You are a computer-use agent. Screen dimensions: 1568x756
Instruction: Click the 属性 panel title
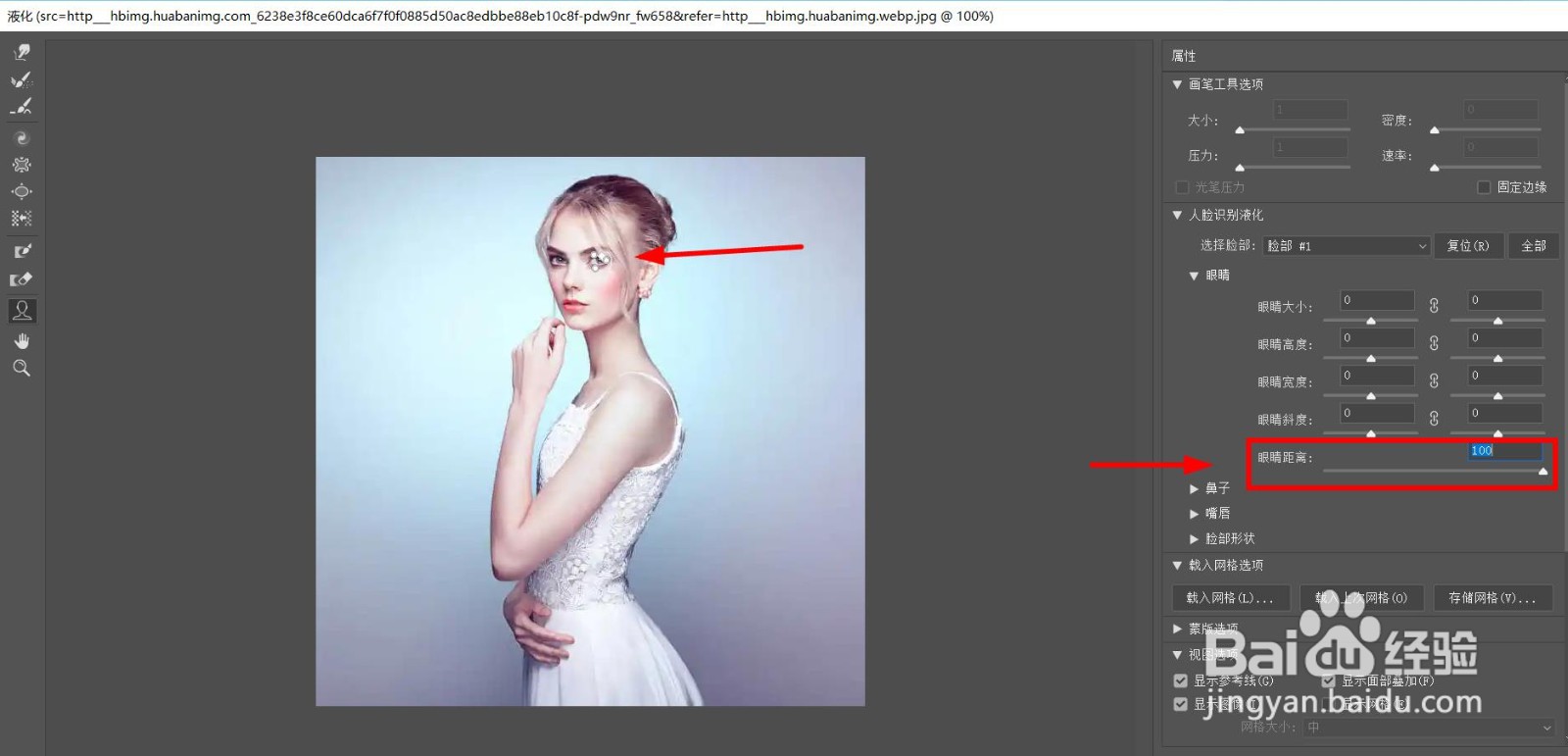pos(1184,56)
